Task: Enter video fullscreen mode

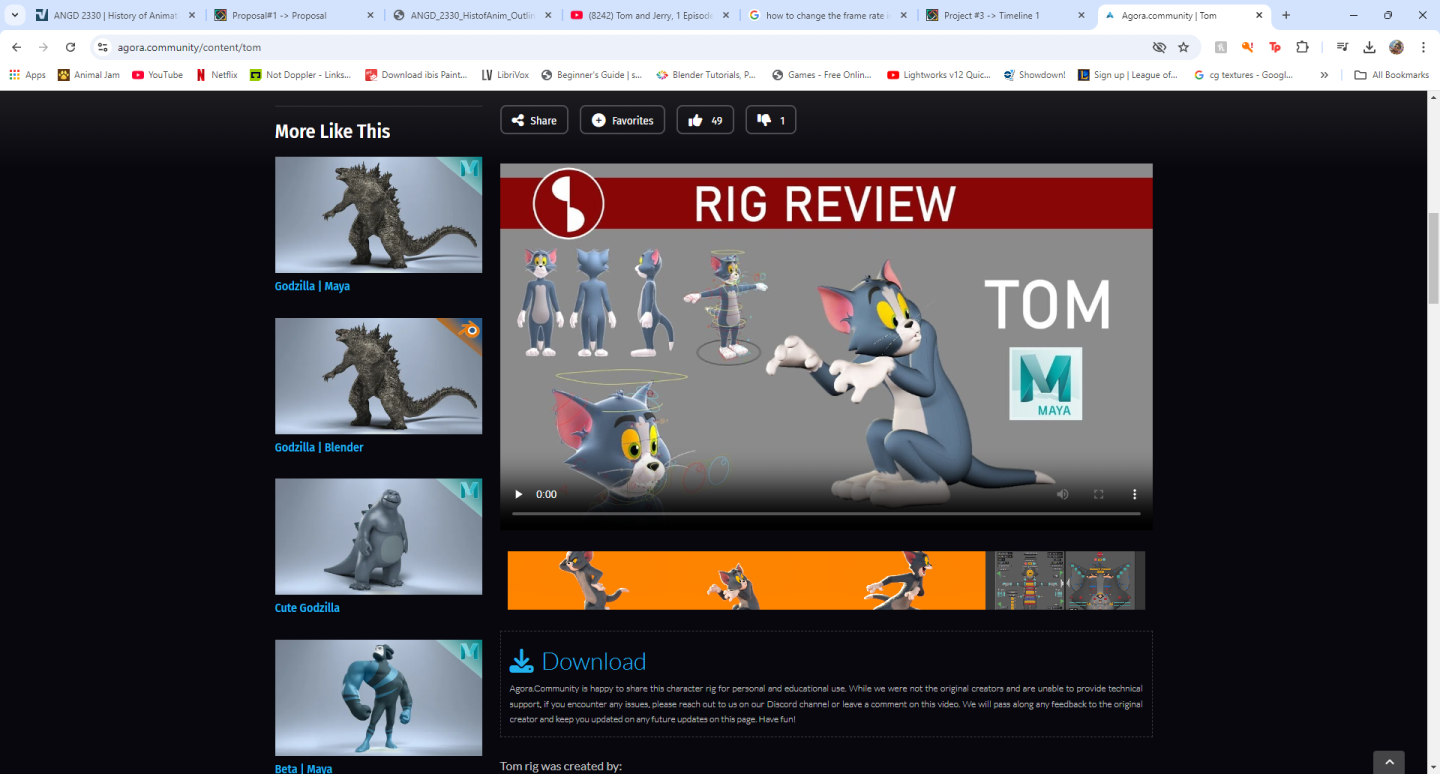Action: (1098, 494)
